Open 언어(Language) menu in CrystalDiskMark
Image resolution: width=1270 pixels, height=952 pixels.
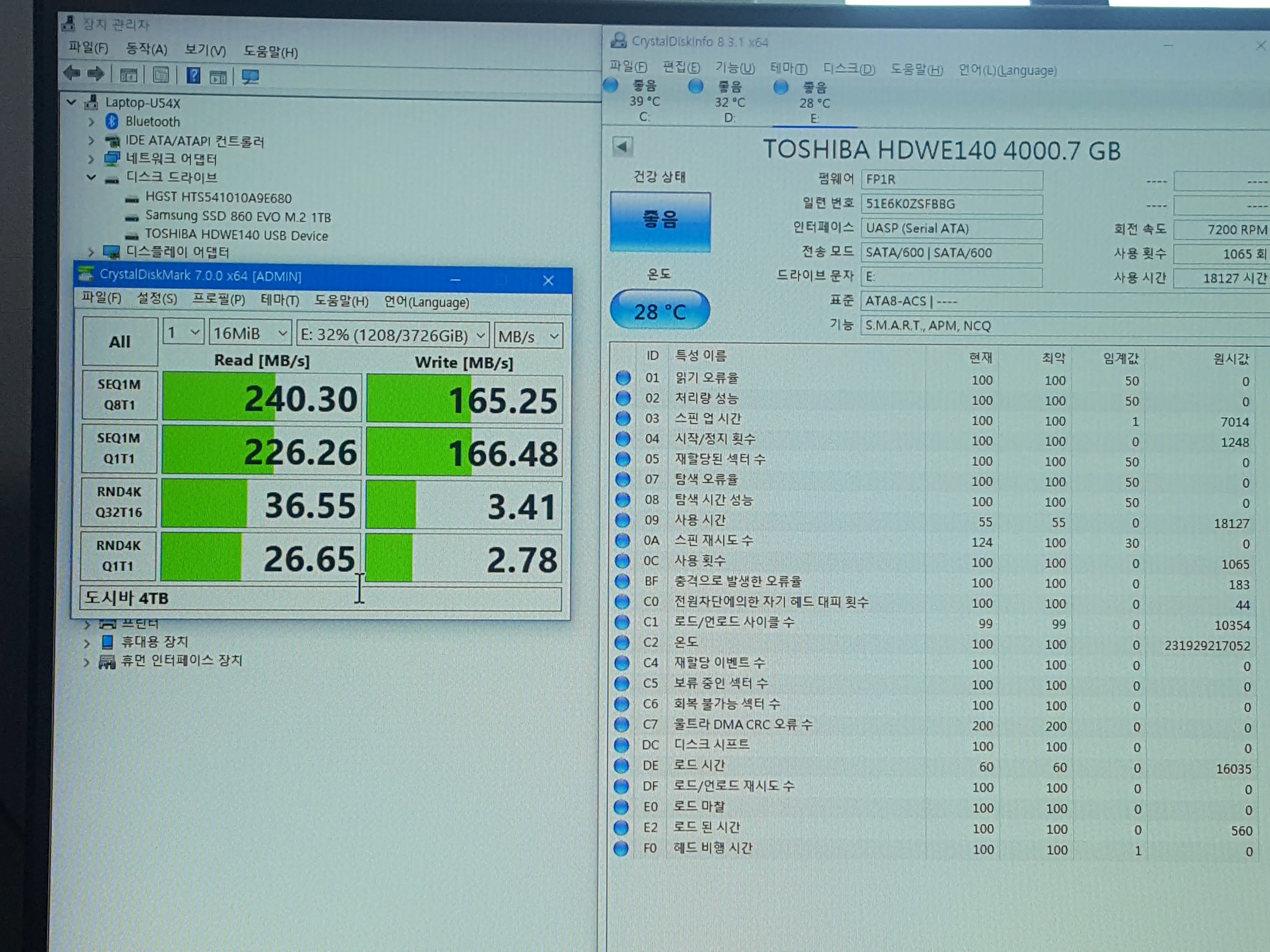pos(426,303)
